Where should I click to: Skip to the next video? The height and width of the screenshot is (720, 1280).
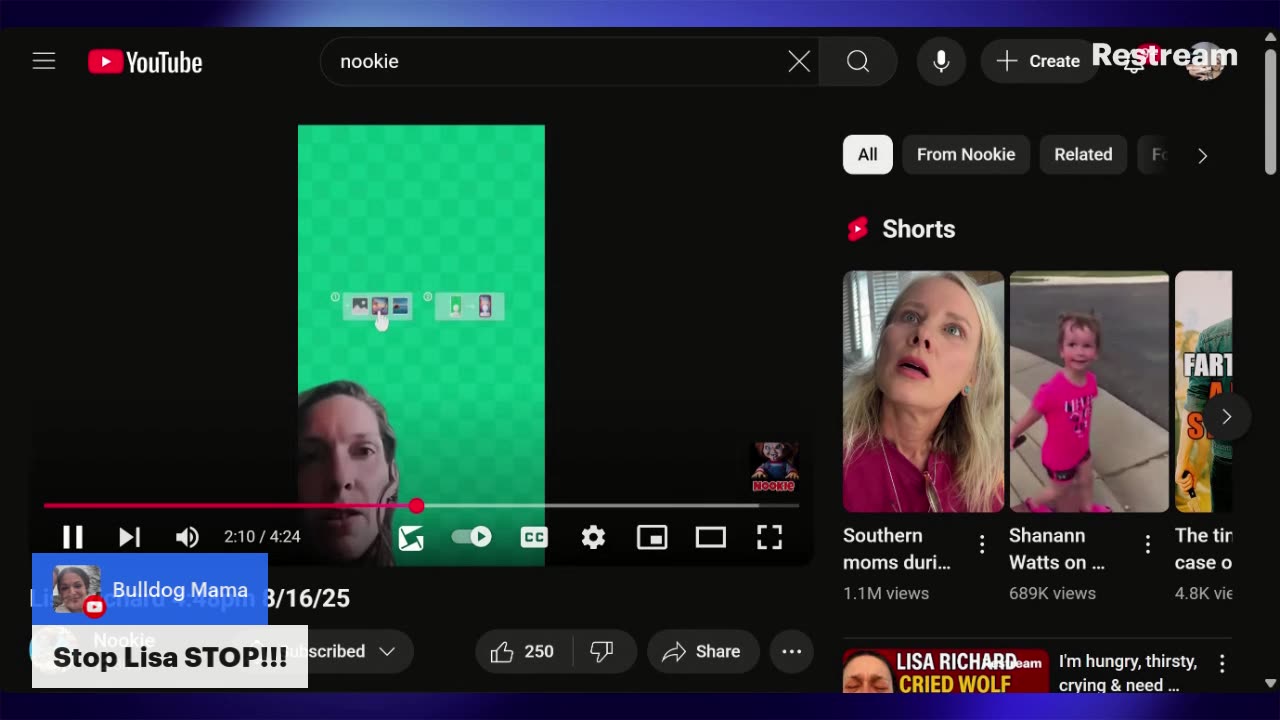coord(129,537)
